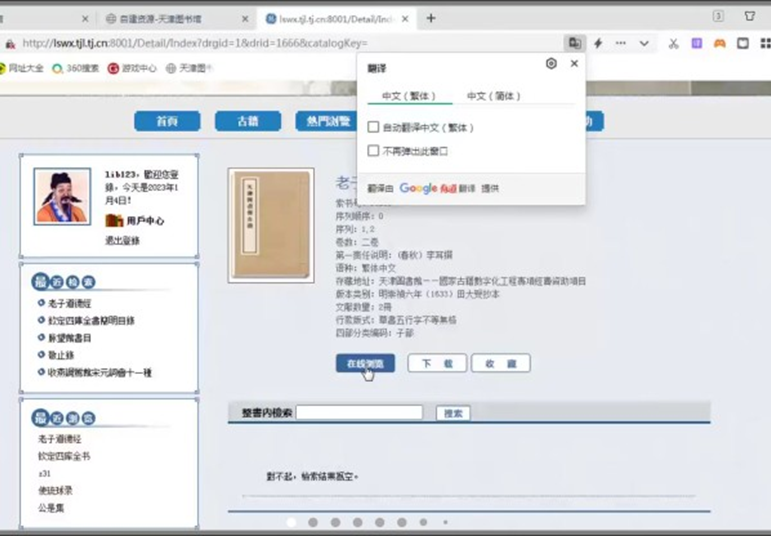Click the user avatar portrait
The image size is (771, 538).
click(62, 195)
